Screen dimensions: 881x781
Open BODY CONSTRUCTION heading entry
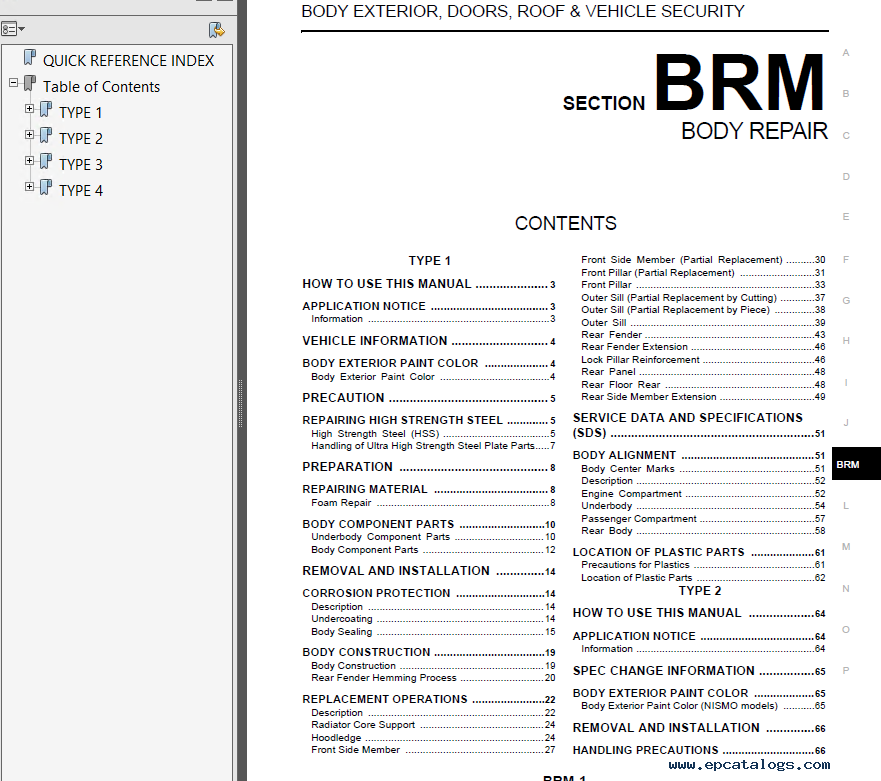pyautogui.click(x=429, y=652)
